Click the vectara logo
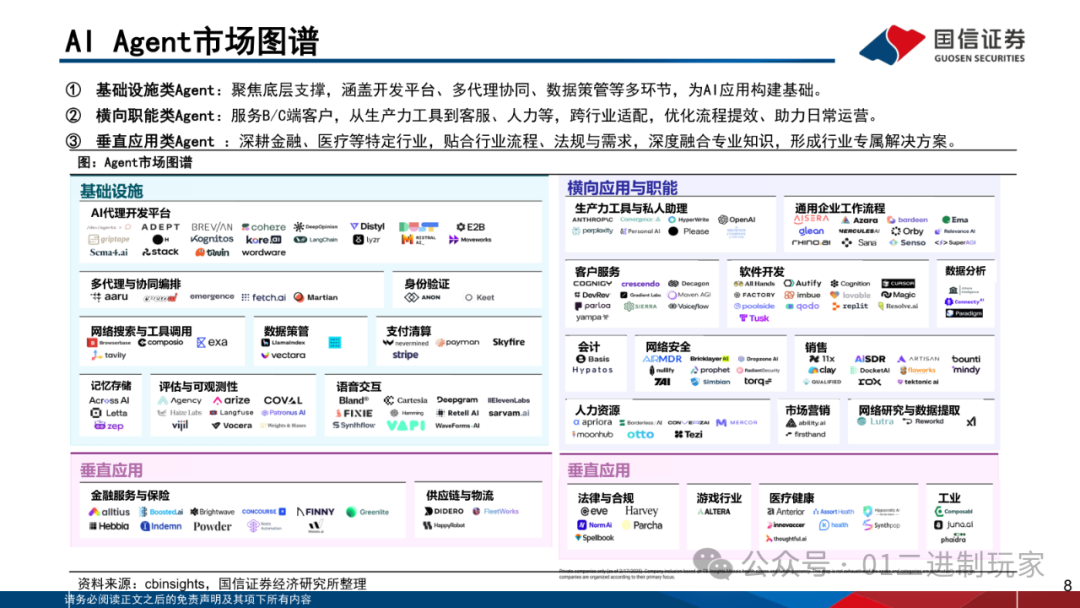 click(283, 355)
